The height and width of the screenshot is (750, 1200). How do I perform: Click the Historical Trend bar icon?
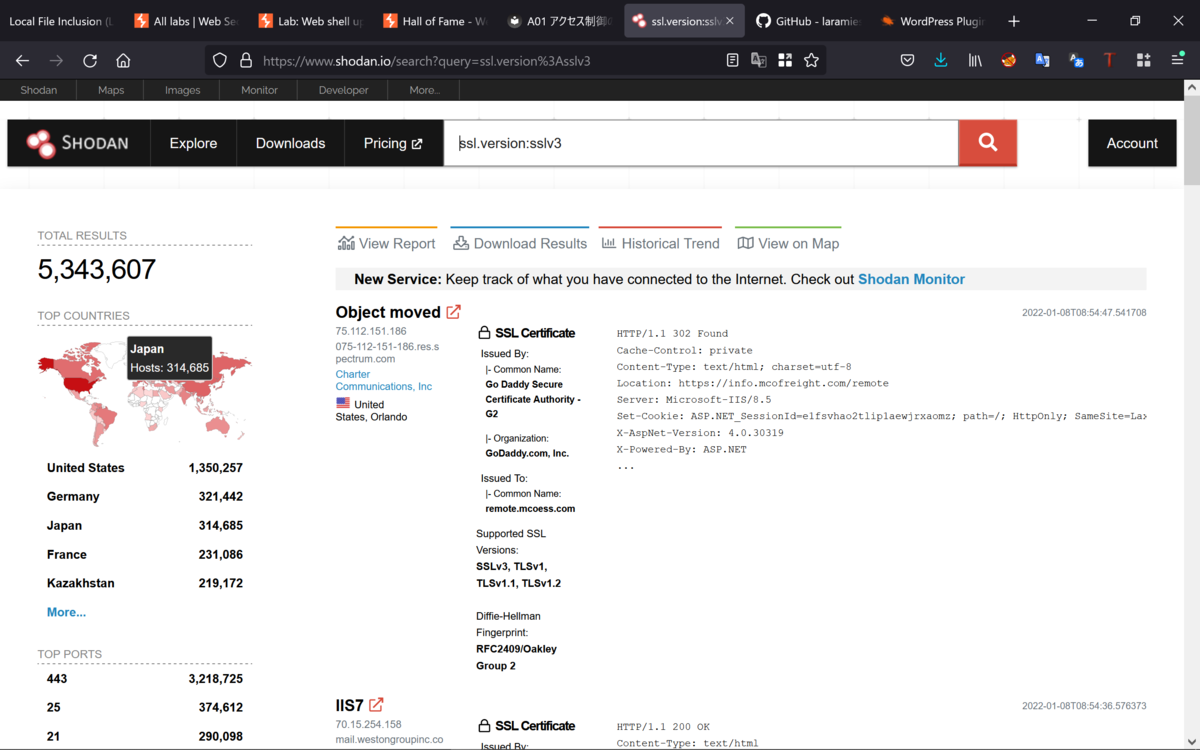[x=609, y=243]
